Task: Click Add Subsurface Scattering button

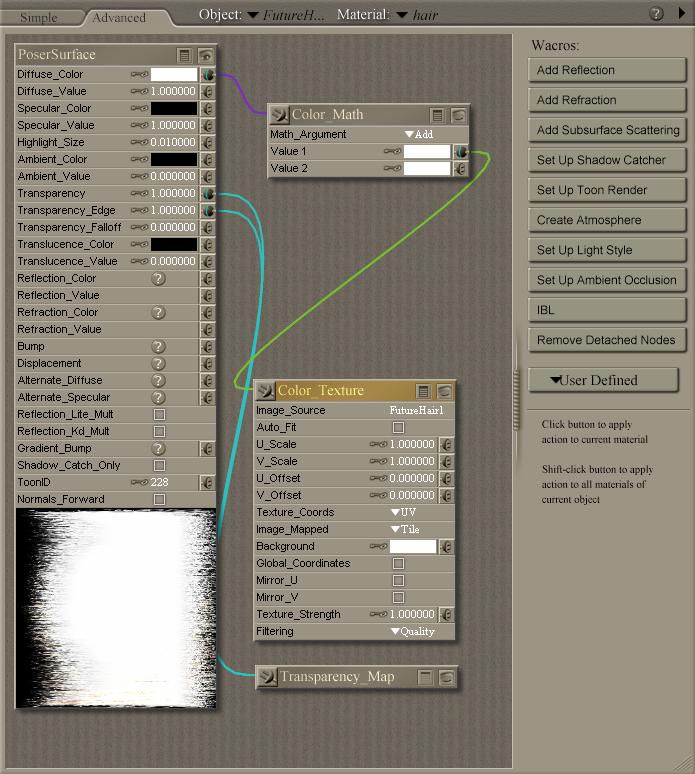Action: [607, 130]
